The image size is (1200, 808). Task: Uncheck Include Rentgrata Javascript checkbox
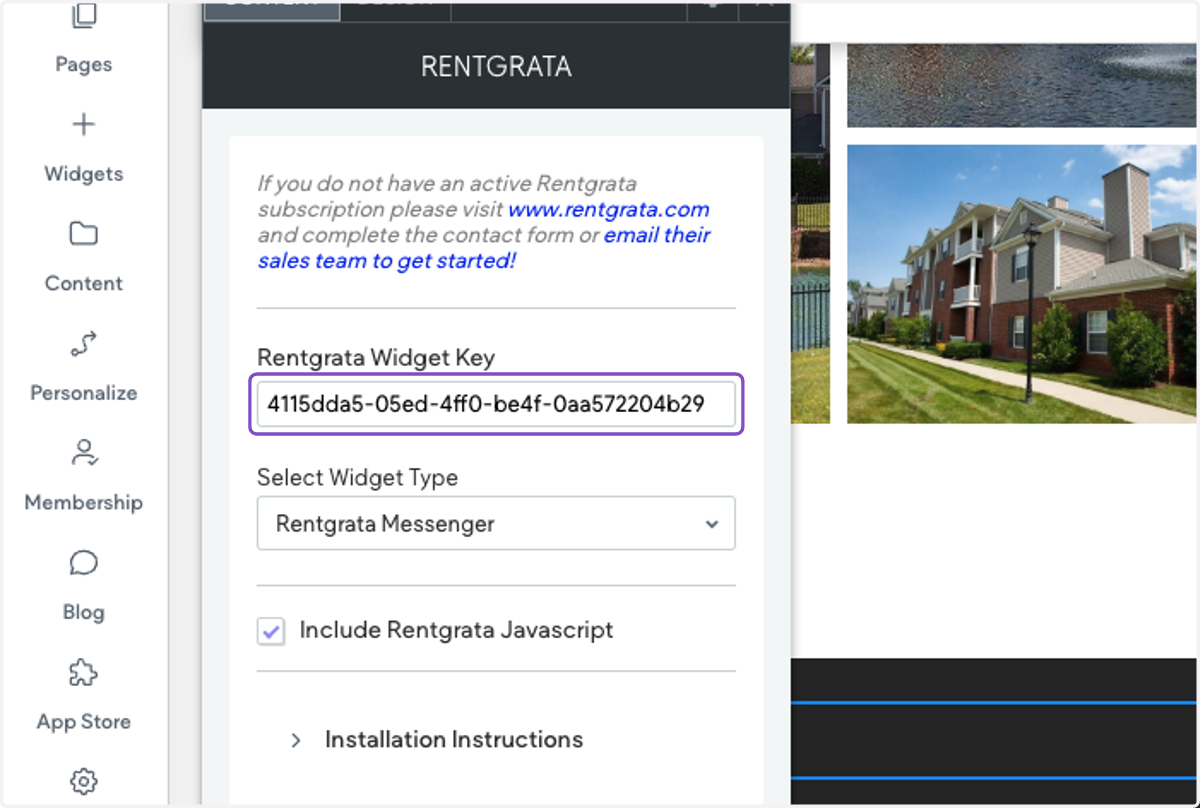click(x=271, y=631)
